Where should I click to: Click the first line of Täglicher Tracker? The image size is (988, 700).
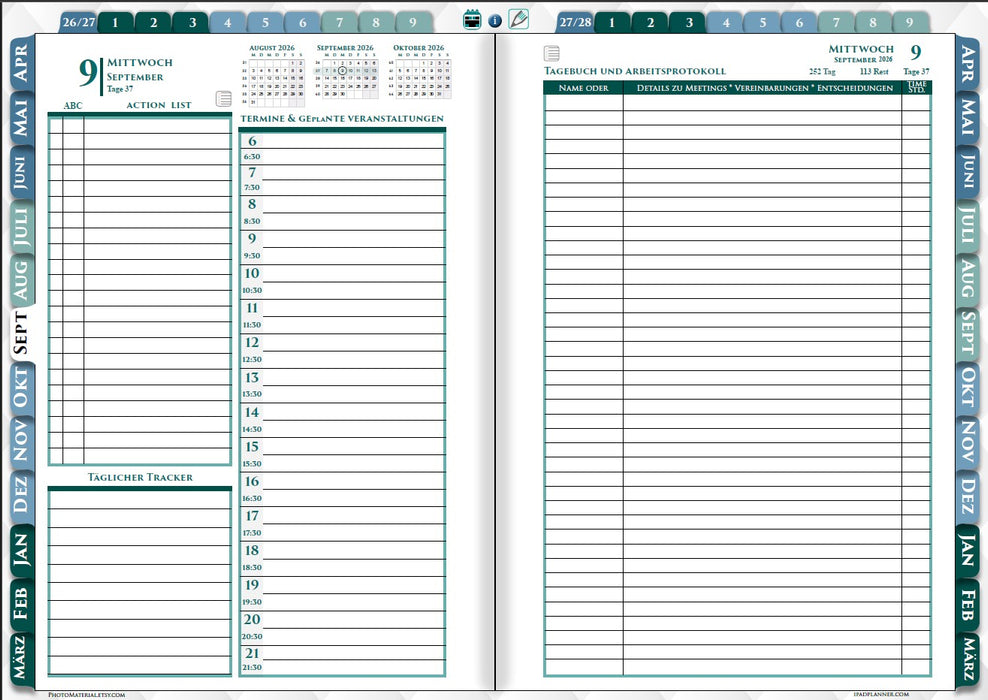140,498
